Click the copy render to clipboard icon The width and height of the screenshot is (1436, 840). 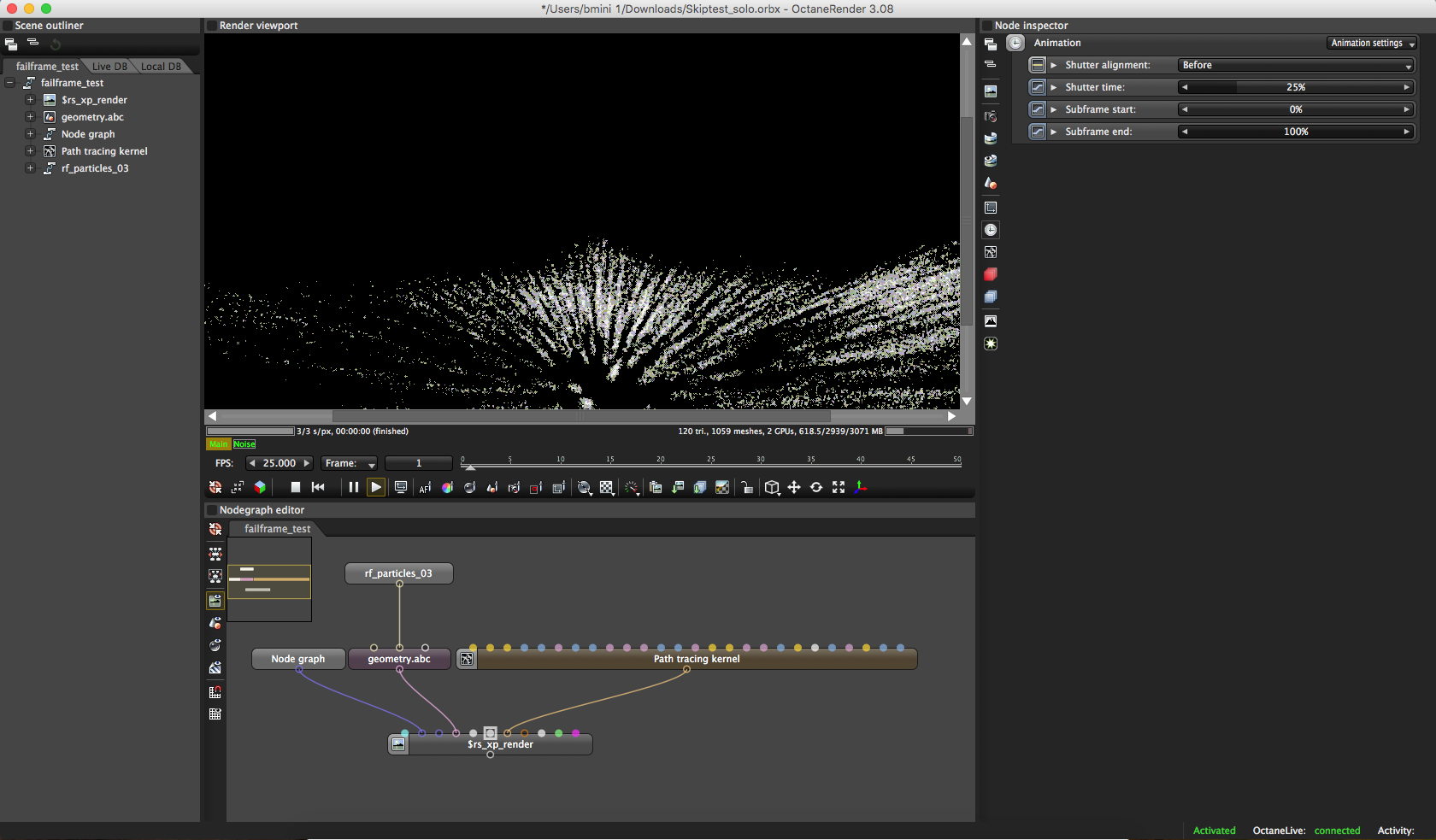point(656,487)
